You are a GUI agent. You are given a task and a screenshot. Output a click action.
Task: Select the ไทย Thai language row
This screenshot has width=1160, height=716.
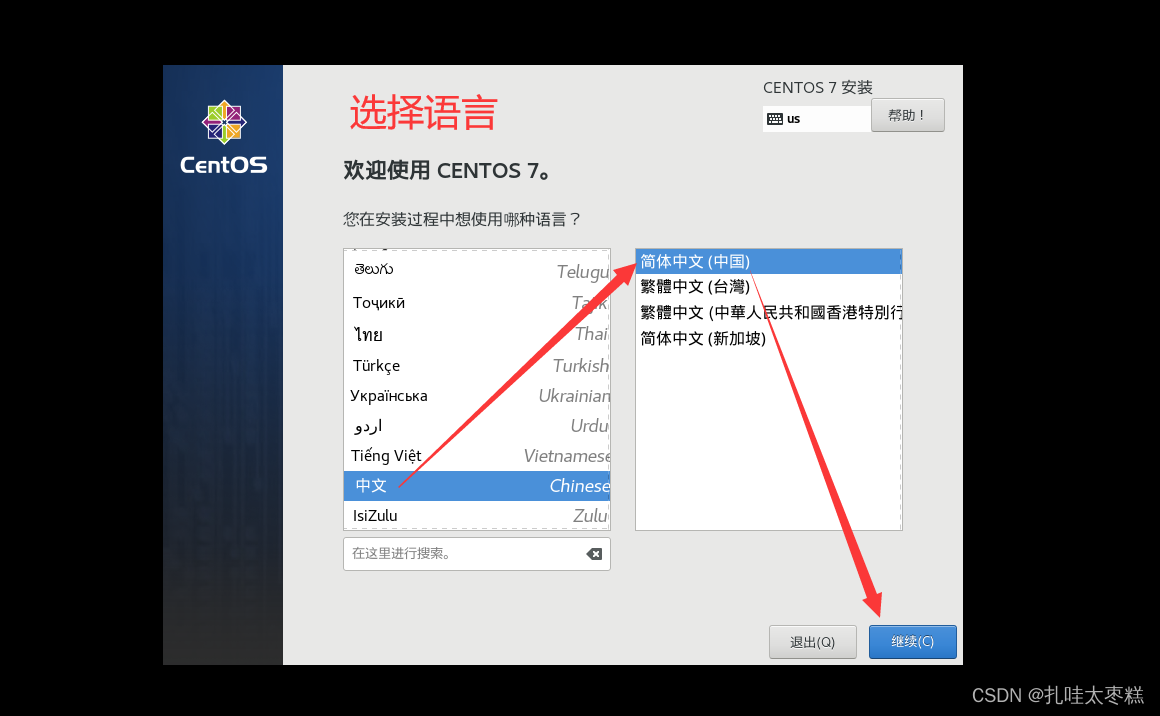477,334
